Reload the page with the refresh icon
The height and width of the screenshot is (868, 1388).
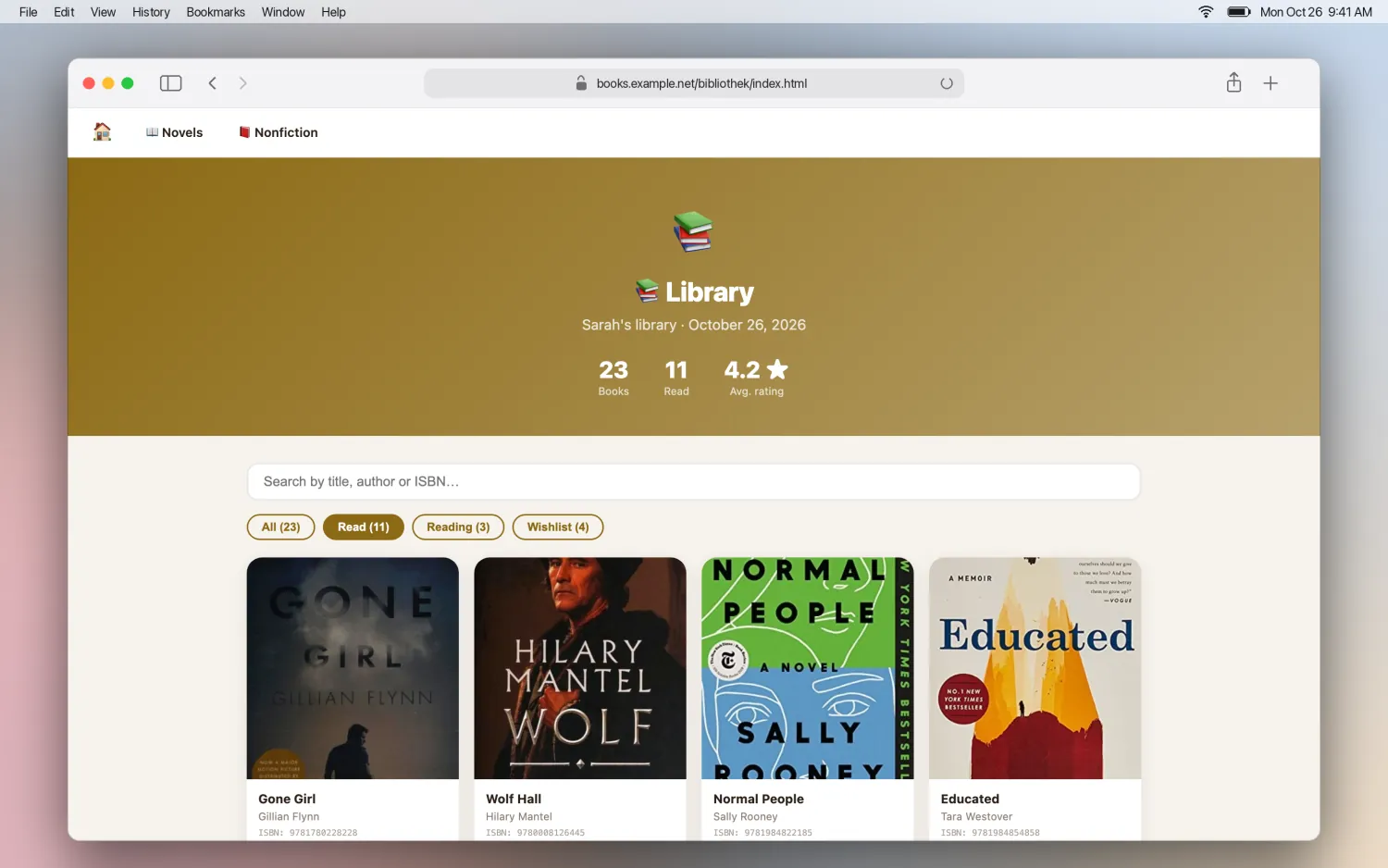[947, 83]
